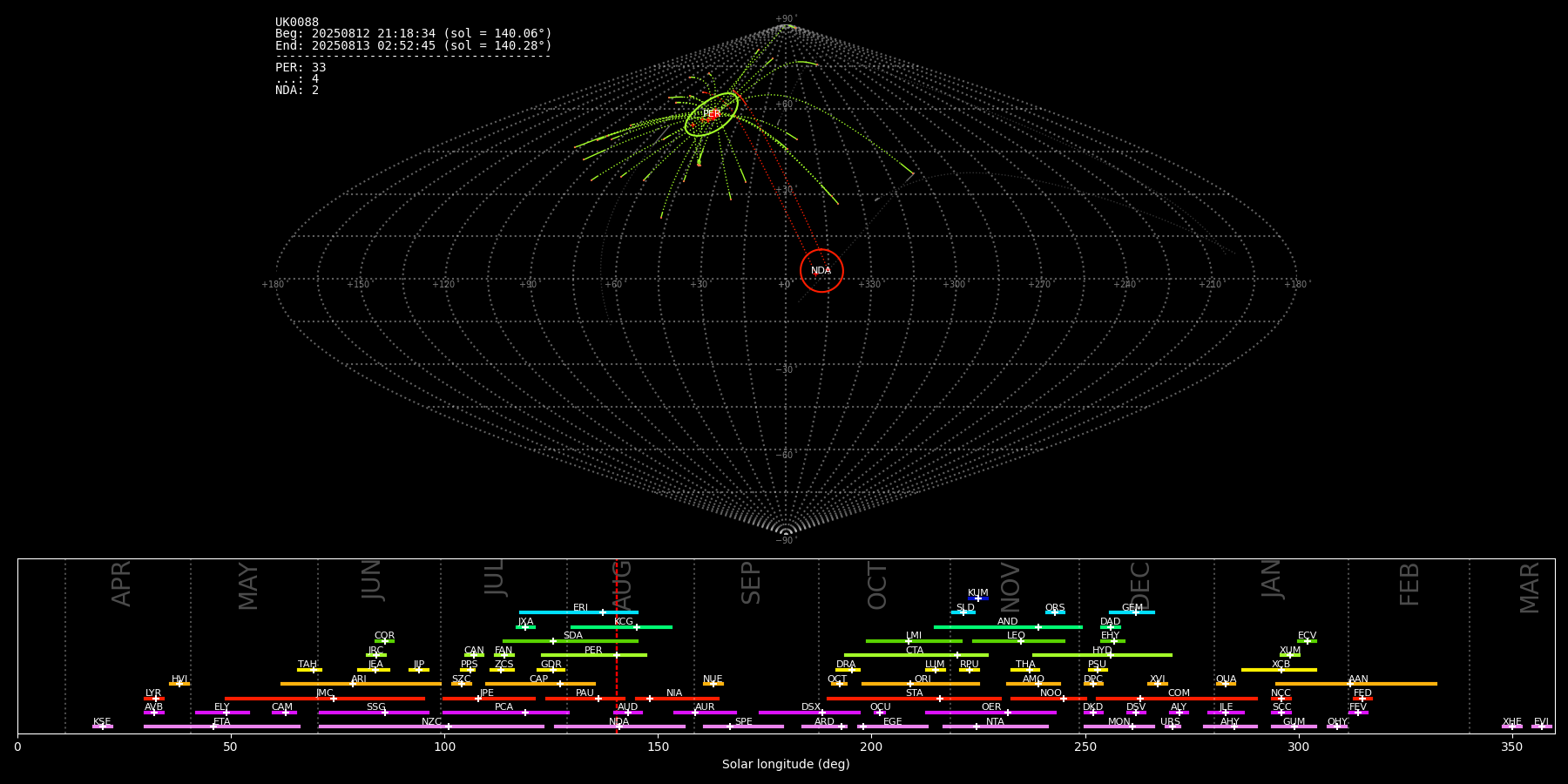The image size is (1568, 784).
Task: Click the ETA shower label
Action: 222,722
